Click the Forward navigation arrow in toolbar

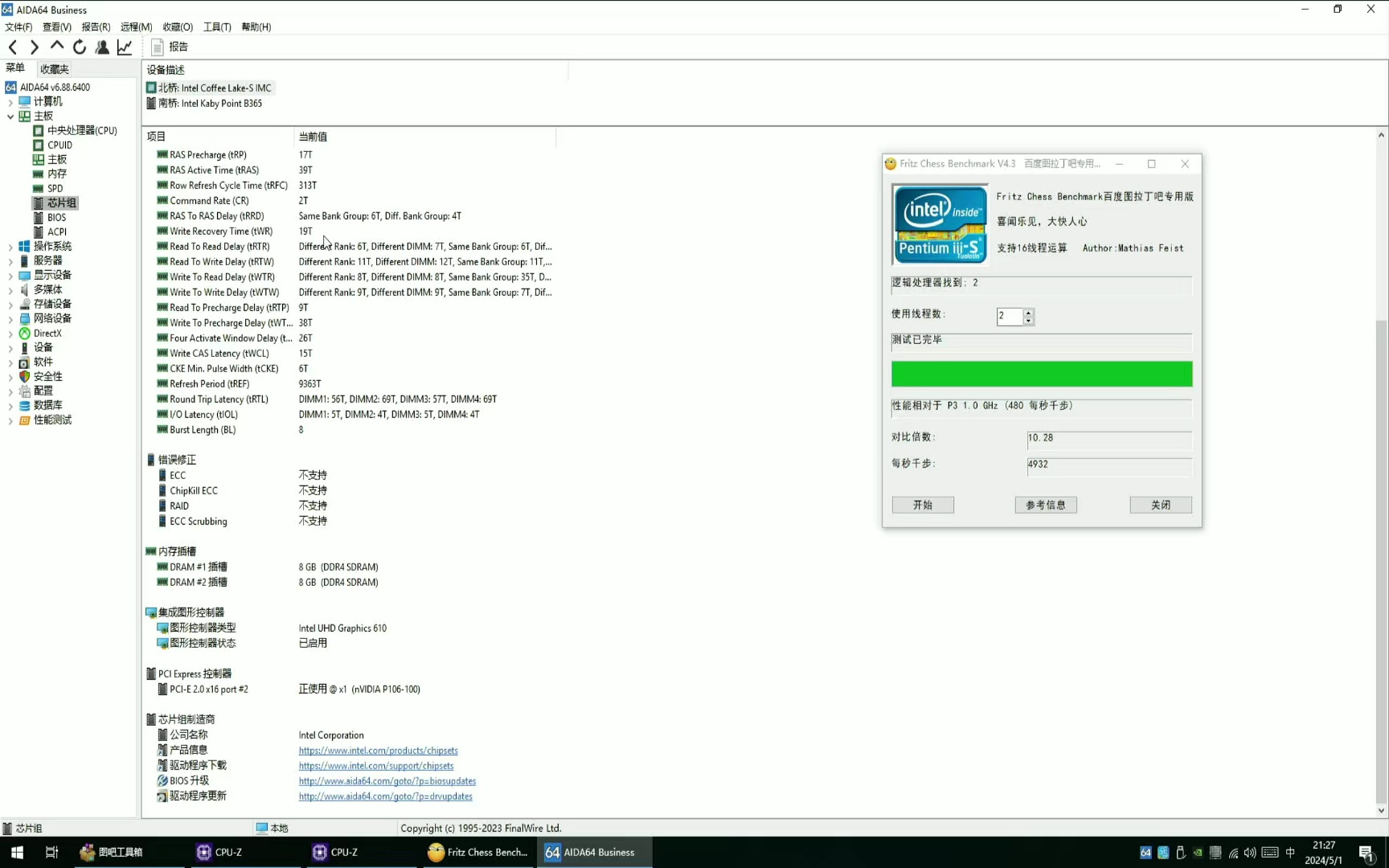(35, 47)
